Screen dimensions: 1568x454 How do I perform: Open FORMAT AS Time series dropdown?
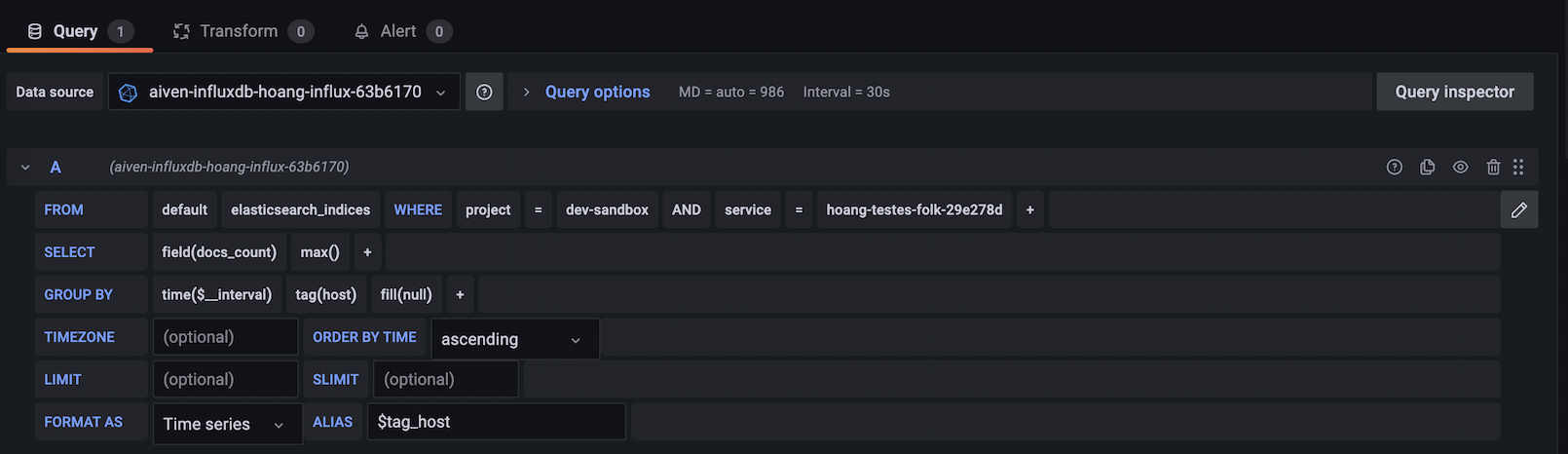click(x=226, y=424)
